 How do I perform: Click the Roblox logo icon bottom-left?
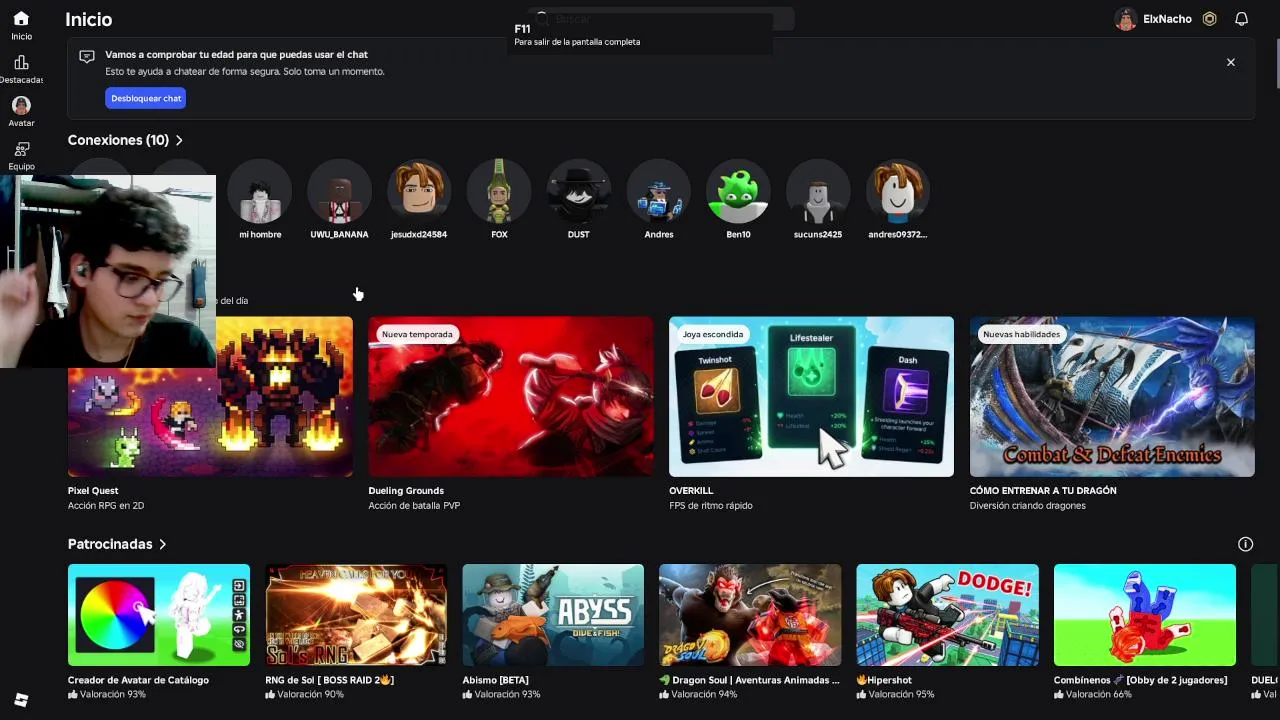tap(21, 700)
